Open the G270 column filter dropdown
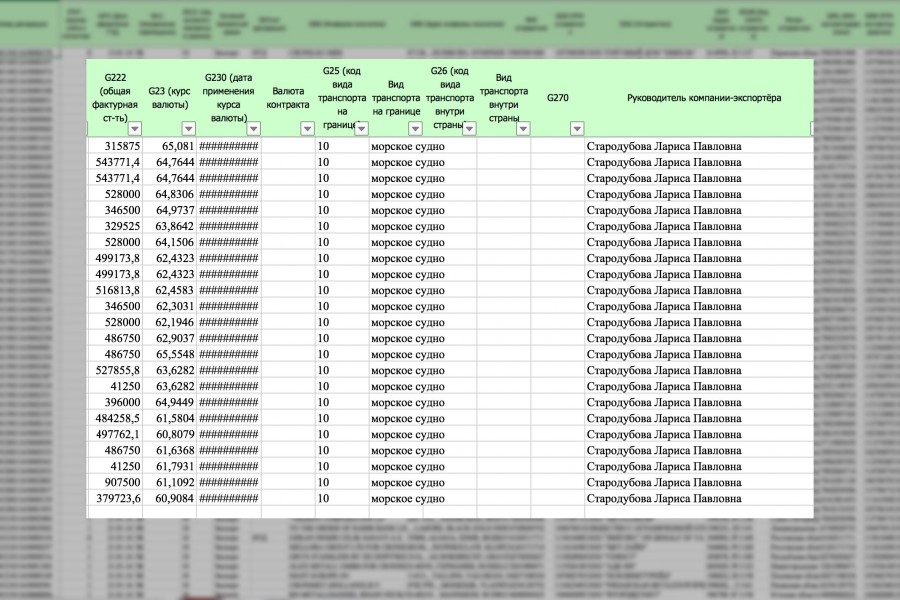900x600 pixels. pos(577,128)
